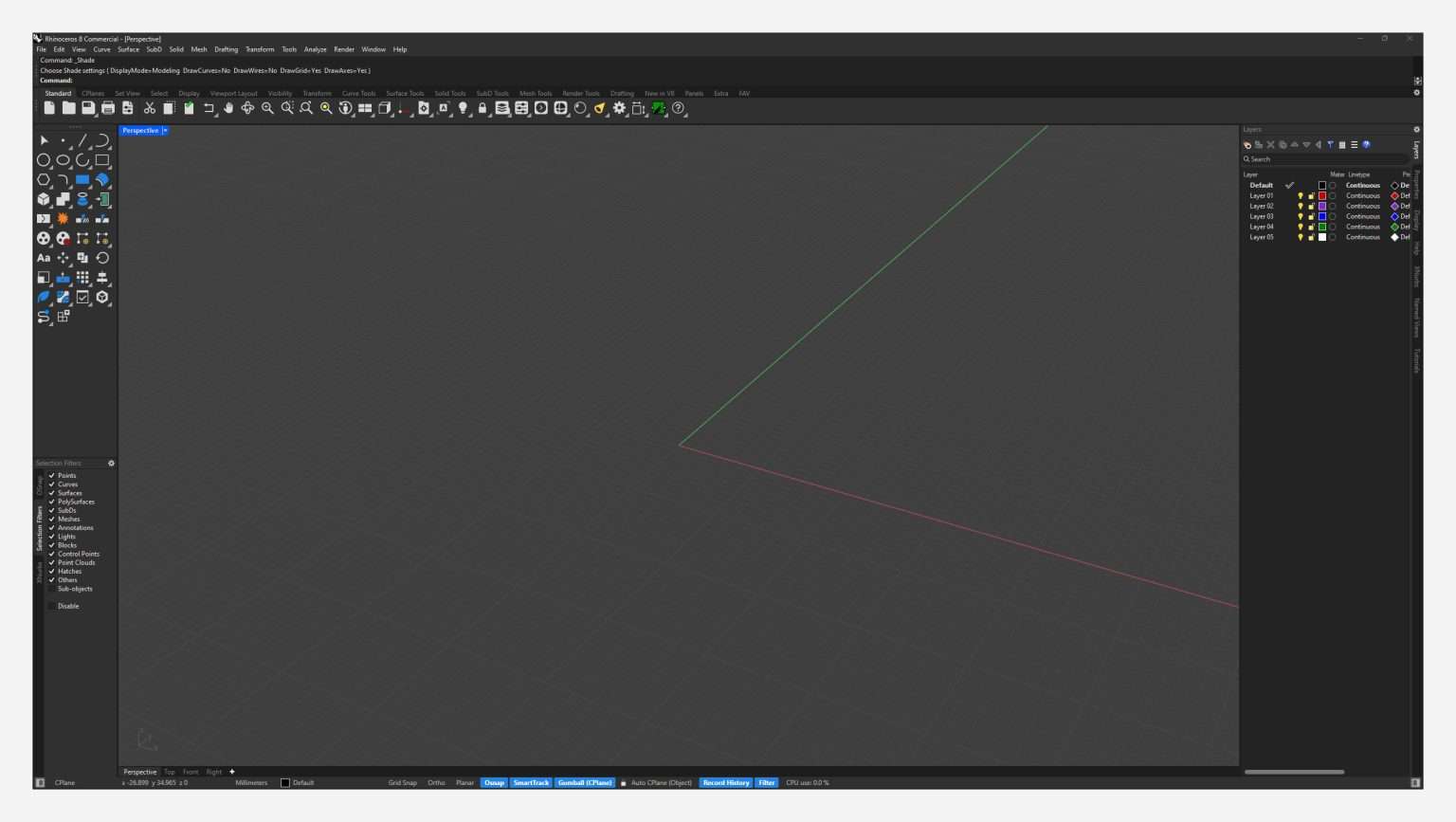Image resolution: width=1456 pixels, height=822 pixels.
Task: Click the Layers panel Search field
Action: [1325, 159]
